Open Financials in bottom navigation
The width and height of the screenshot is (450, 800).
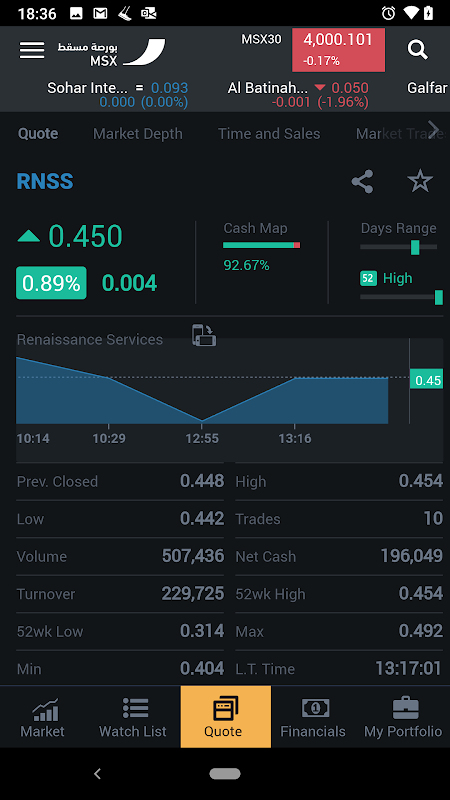313,717
